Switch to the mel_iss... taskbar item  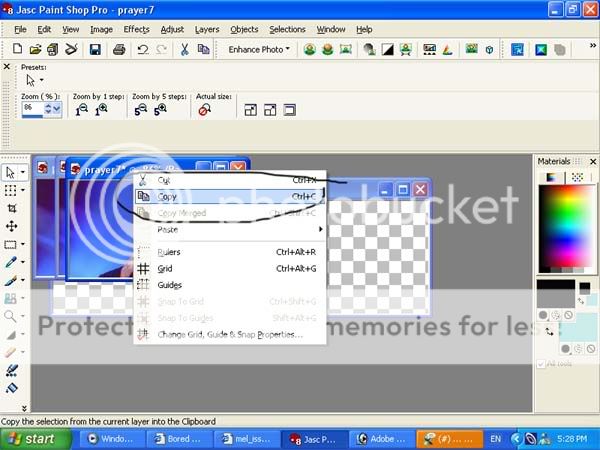pos(247,439)
